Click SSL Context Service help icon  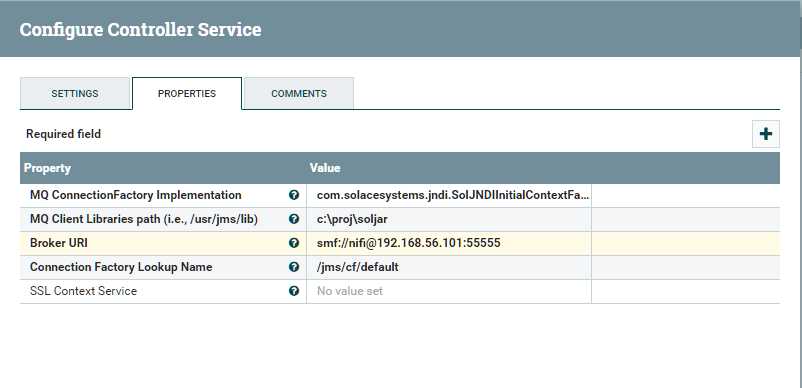pos(294,291)
